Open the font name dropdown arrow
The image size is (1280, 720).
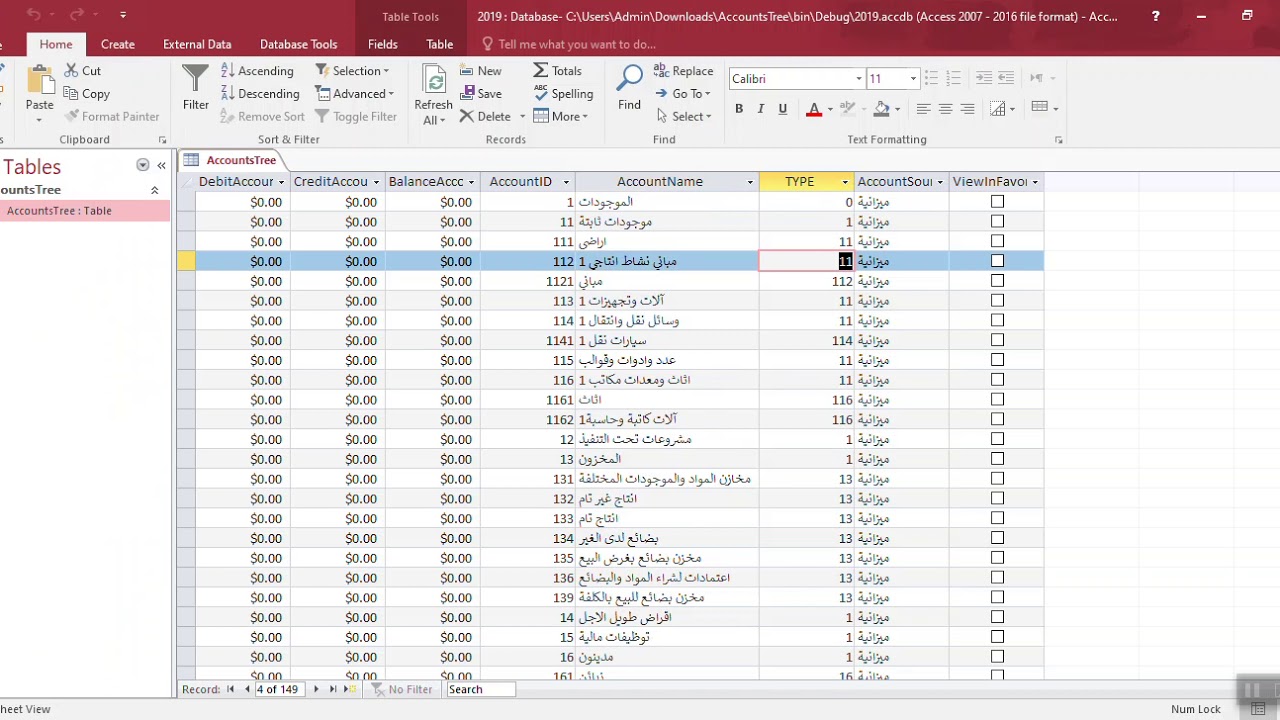pyautogui.click(x=858, y=79)
